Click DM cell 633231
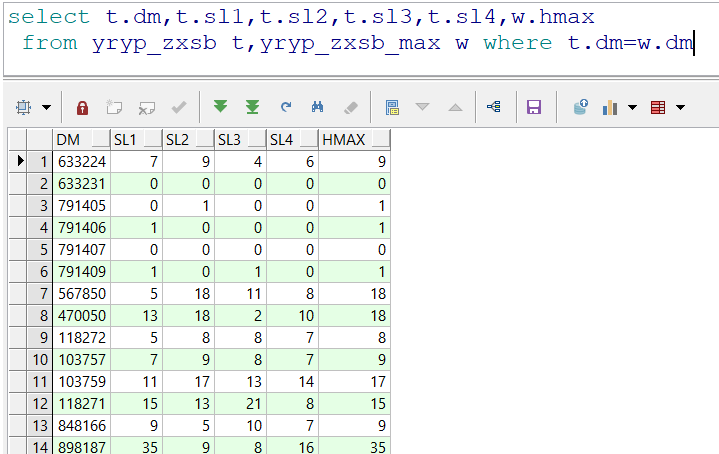Screen dimensions: 719x454 click(x=82, y=183)
